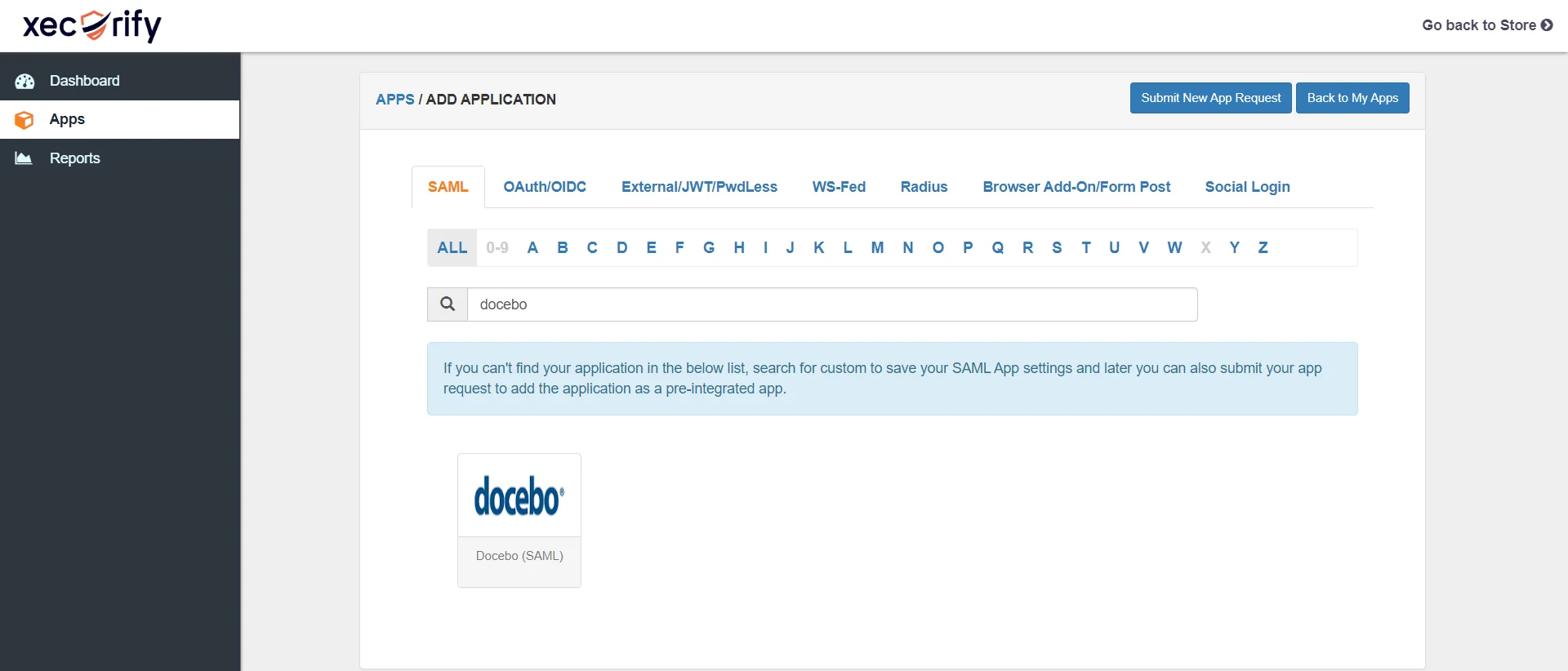1568x671 pixels.
Task: Click the blue info message about custom SAML apps
Action: 892,379
